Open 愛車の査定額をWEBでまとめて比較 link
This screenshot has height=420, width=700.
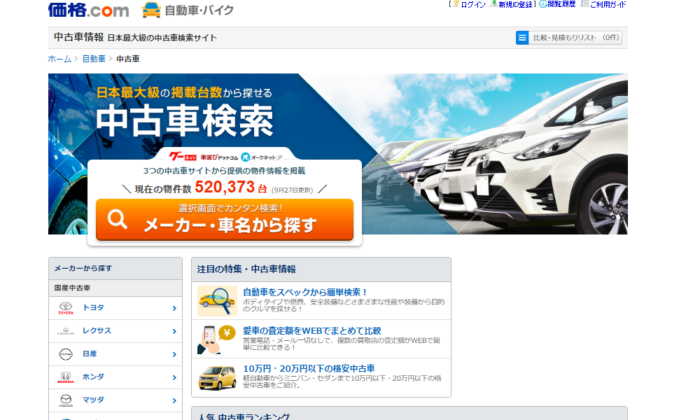click(312, 331)
